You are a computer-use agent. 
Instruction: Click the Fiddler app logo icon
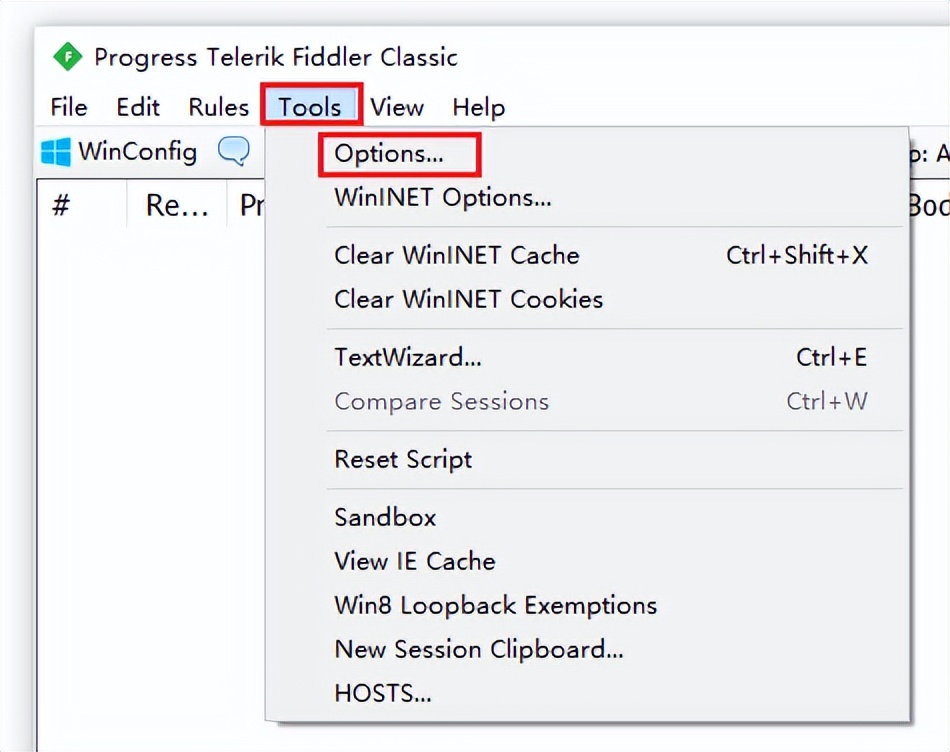pyautogui.click(x=67, y=57)
